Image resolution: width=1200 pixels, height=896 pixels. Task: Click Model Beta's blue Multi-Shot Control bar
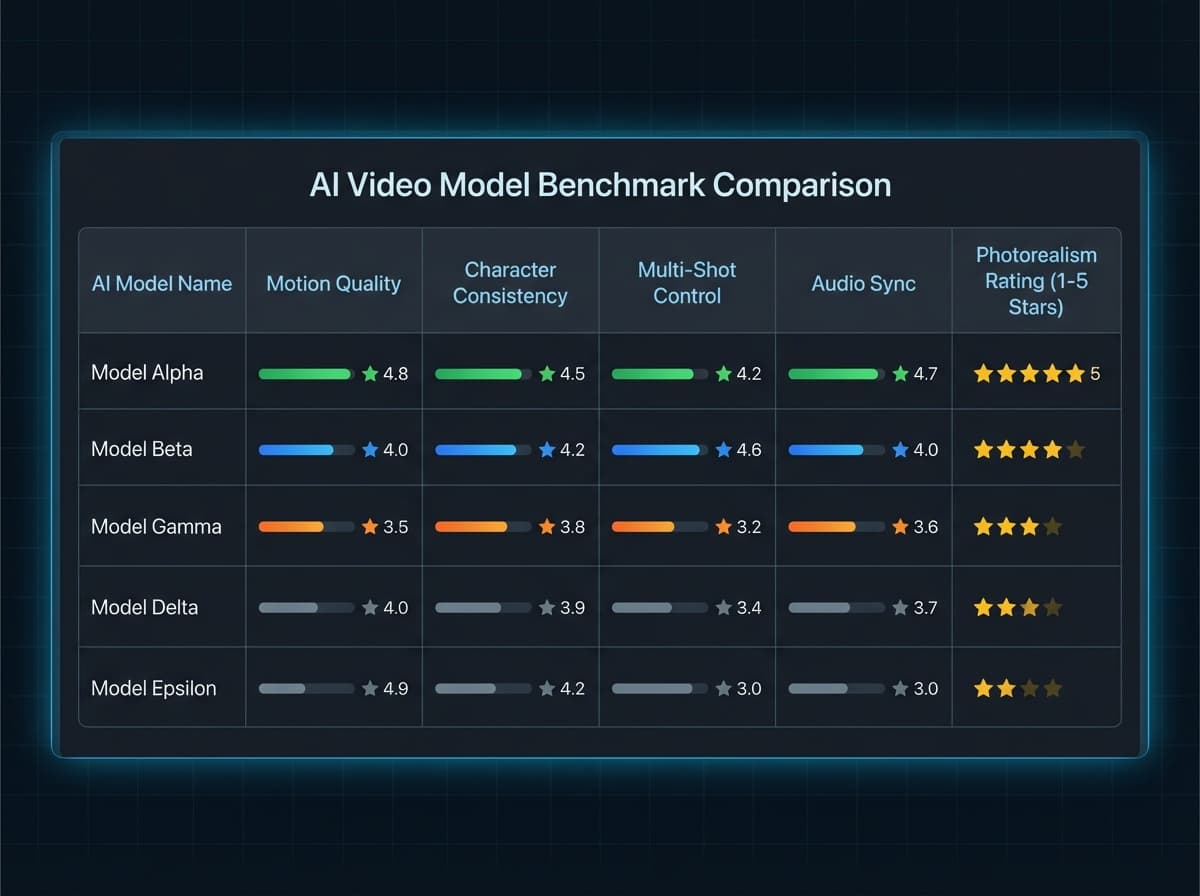pos(655,449)
